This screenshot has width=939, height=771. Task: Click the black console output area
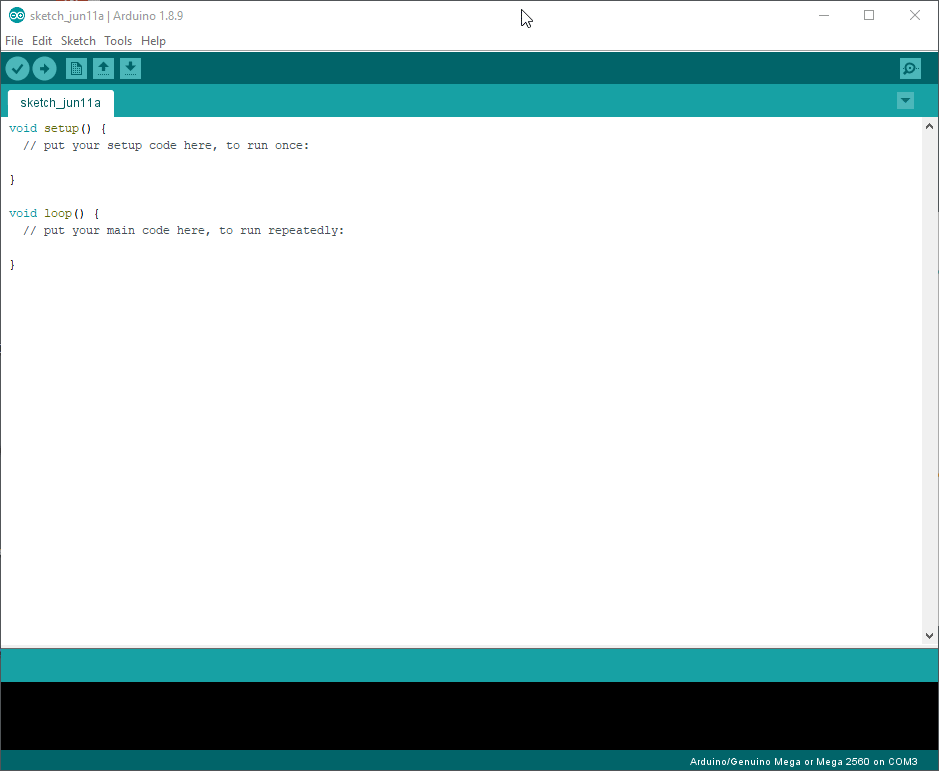pyautogui.click(x=470, y=716)
